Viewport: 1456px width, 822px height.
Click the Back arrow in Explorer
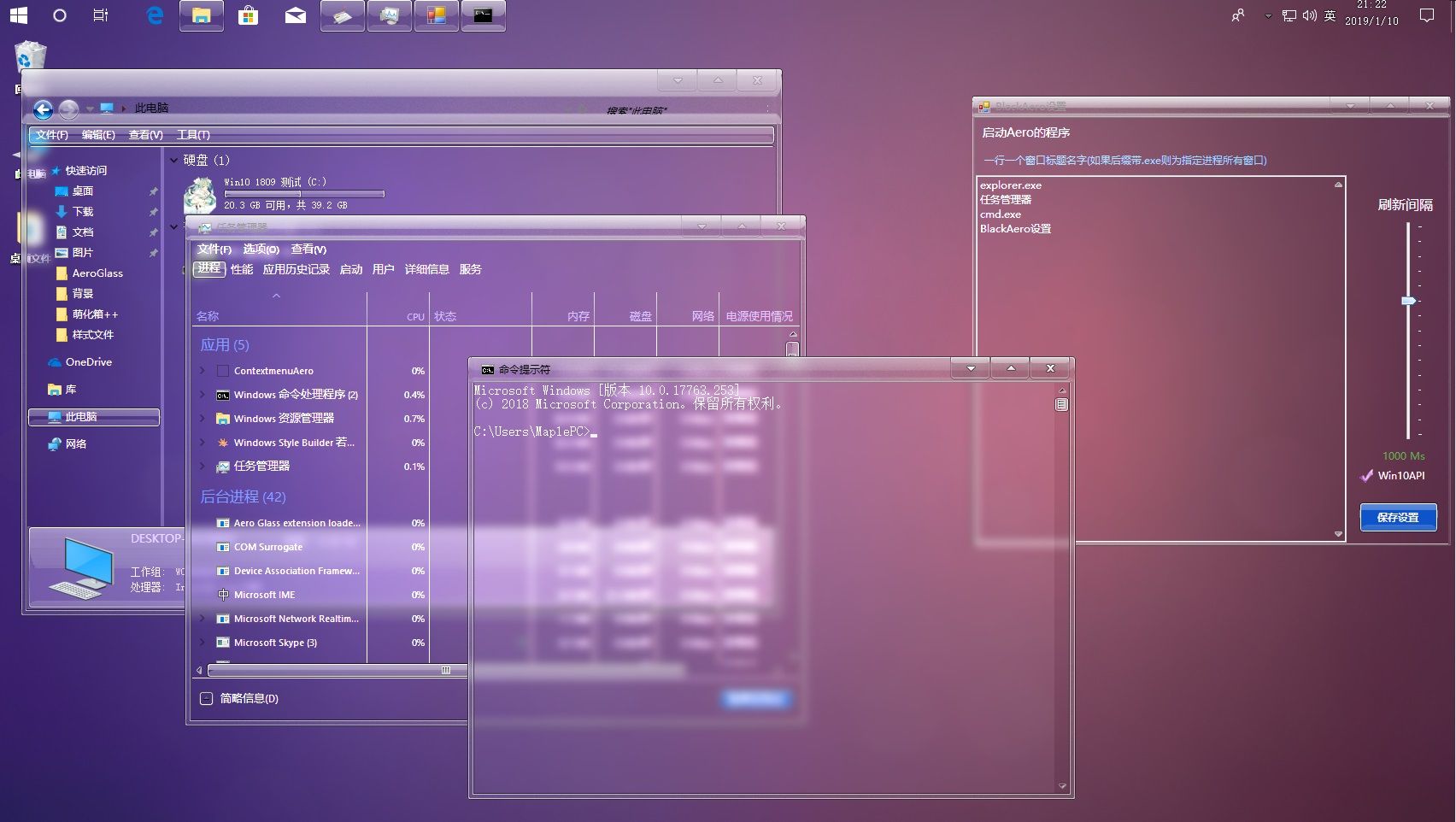(x=43, y=109)
